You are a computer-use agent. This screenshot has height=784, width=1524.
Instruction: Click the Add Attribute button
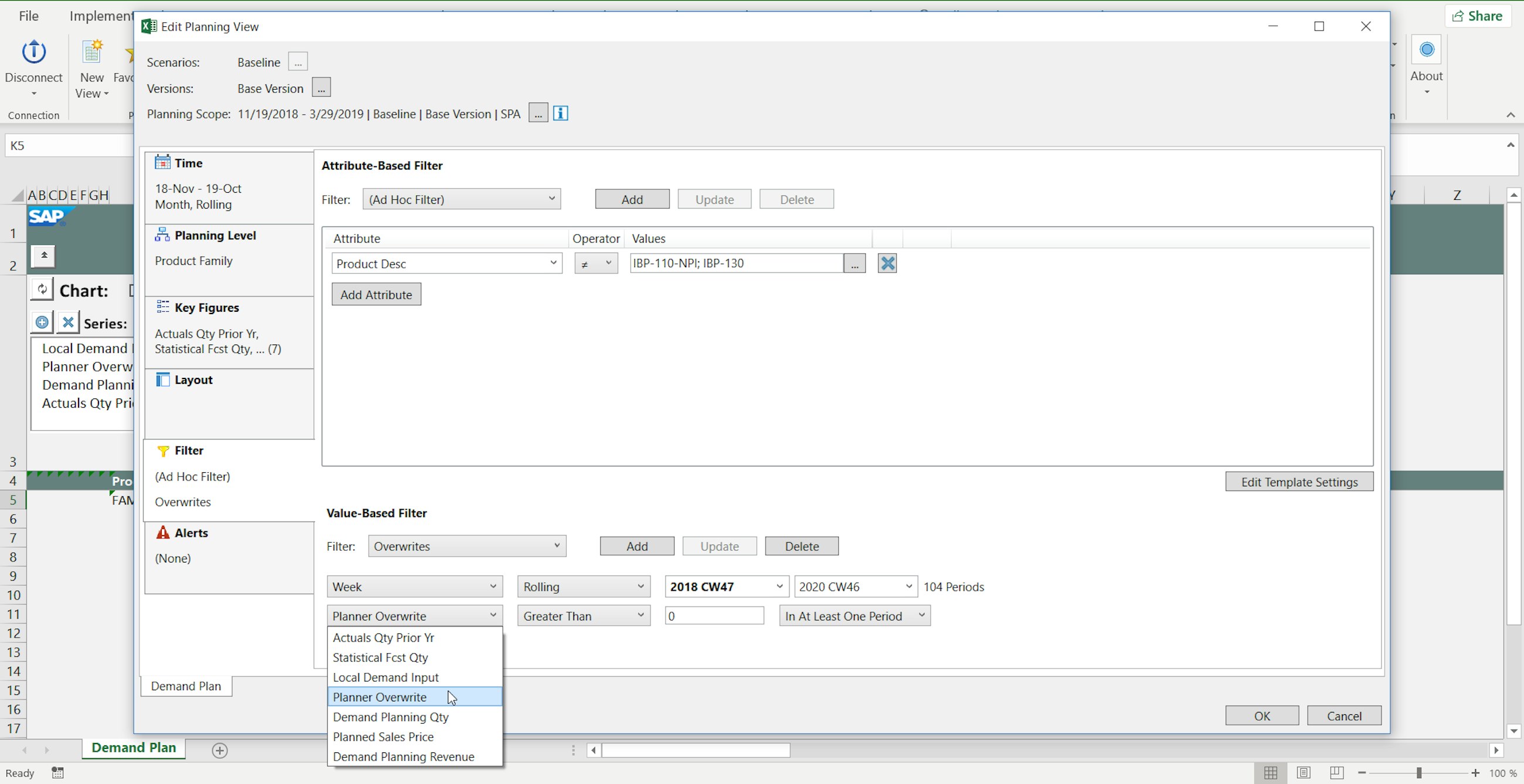click(376, 295)
